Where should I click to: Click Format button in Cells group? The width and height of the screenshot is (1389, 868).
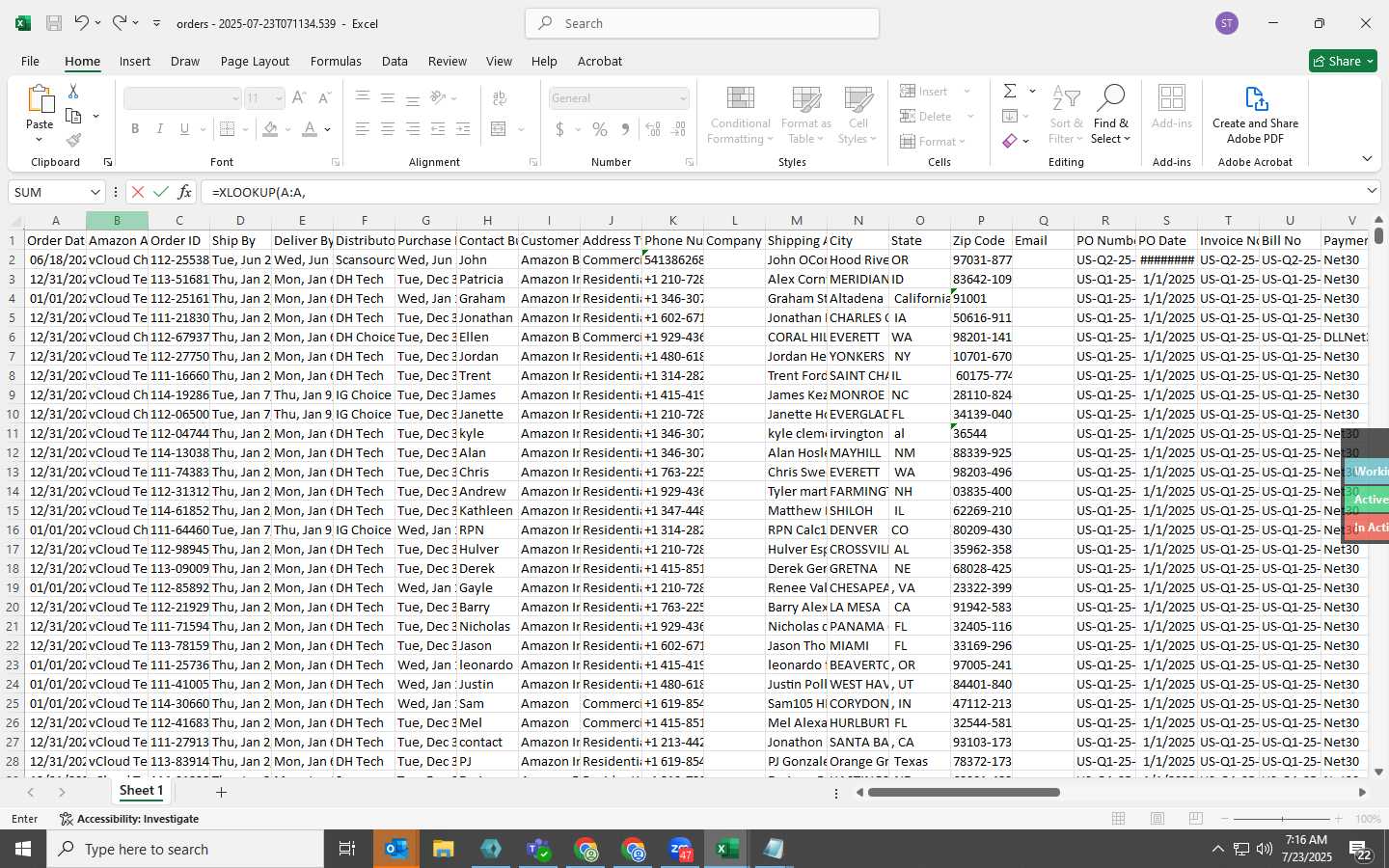(932, 141)
